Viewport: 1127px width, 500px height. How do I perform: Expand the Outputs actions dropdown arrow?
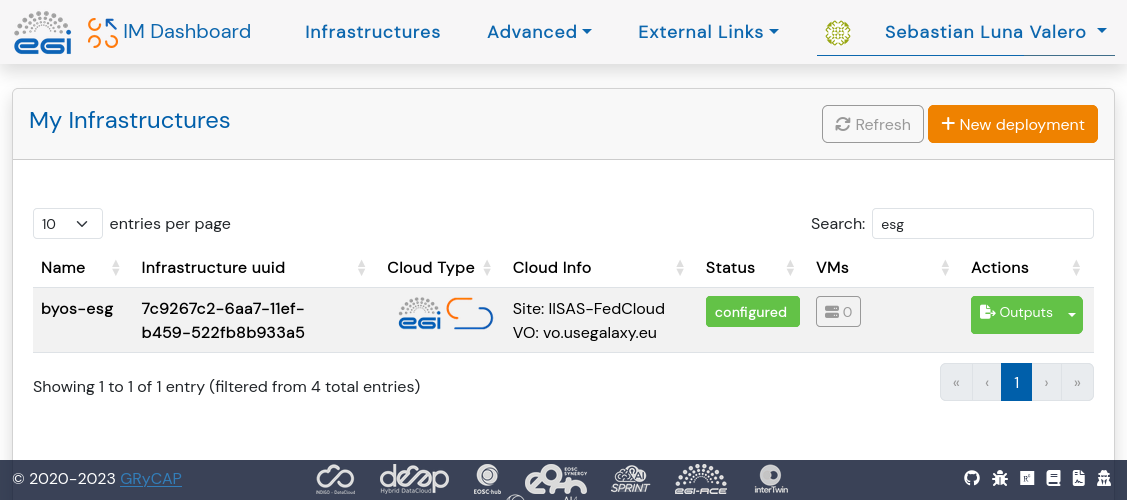point(1072,314)
